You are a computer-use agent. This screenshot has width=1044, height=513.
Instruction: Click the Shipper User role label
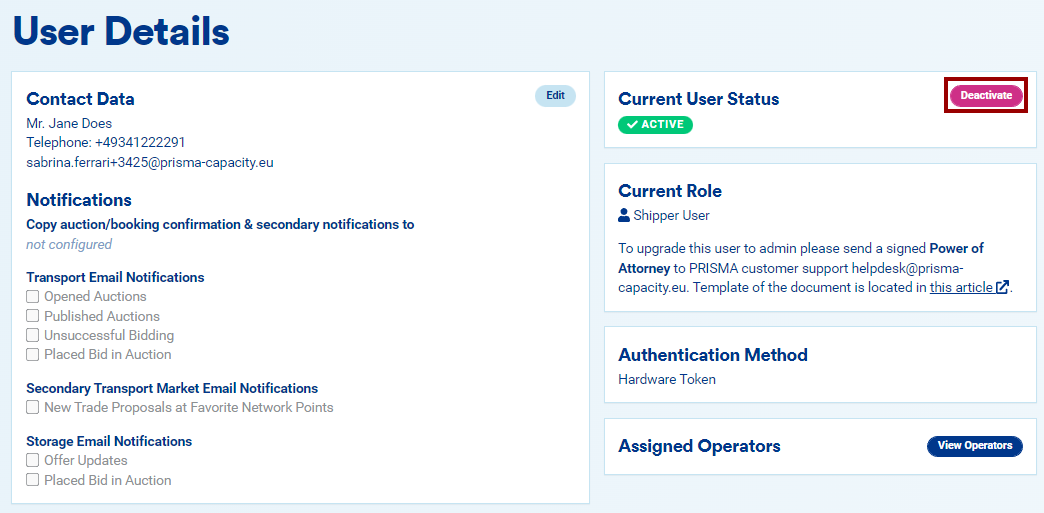coord(671,215)
